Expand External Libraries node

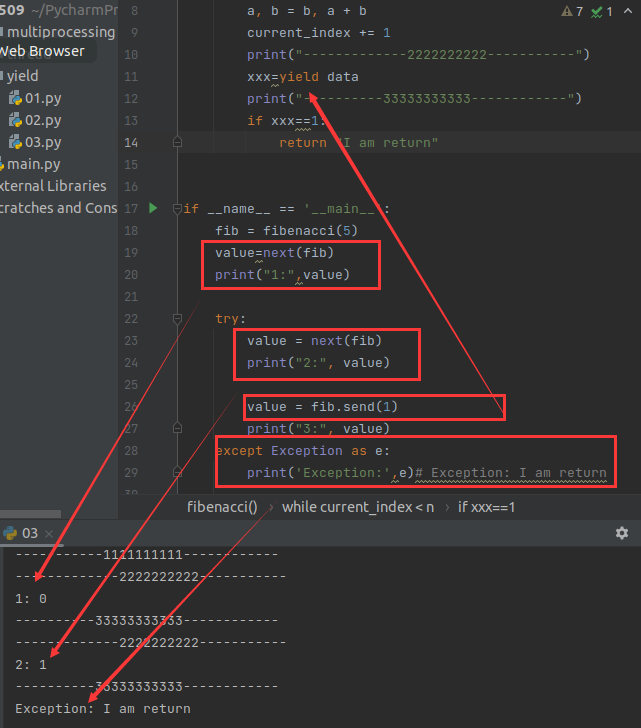(x=53, y=186)
